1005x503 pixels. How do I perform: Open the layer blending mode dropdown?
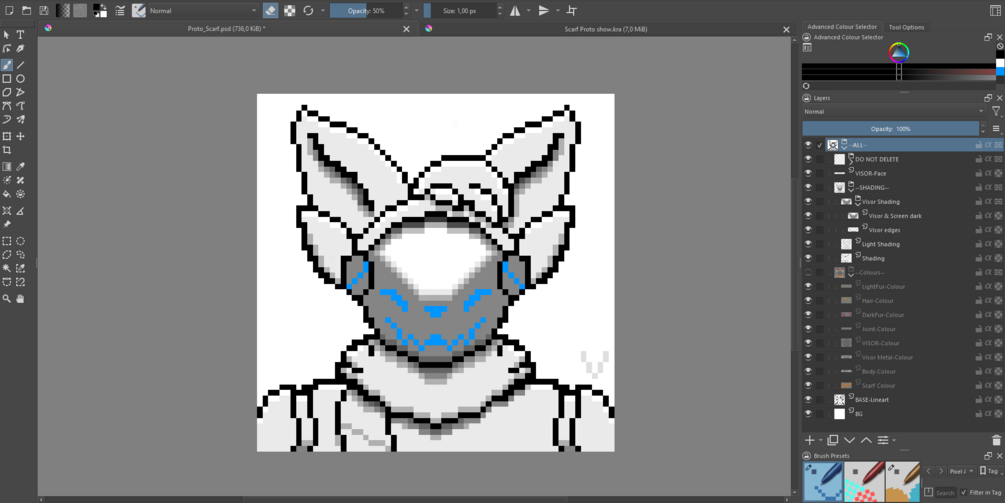(894, 111)
